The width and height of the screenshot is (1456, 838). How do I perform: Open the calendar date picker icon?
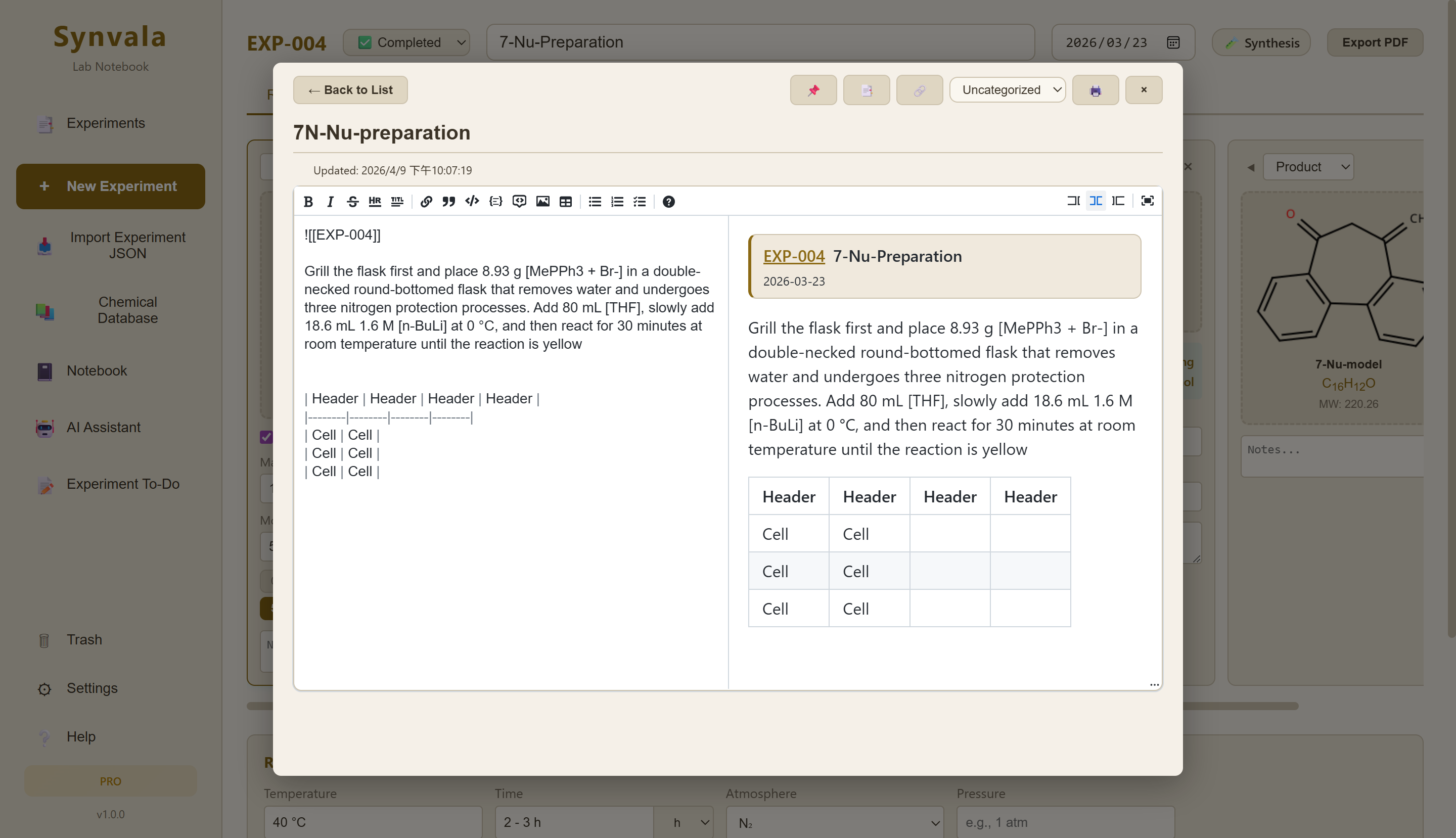coord(1173,42)
